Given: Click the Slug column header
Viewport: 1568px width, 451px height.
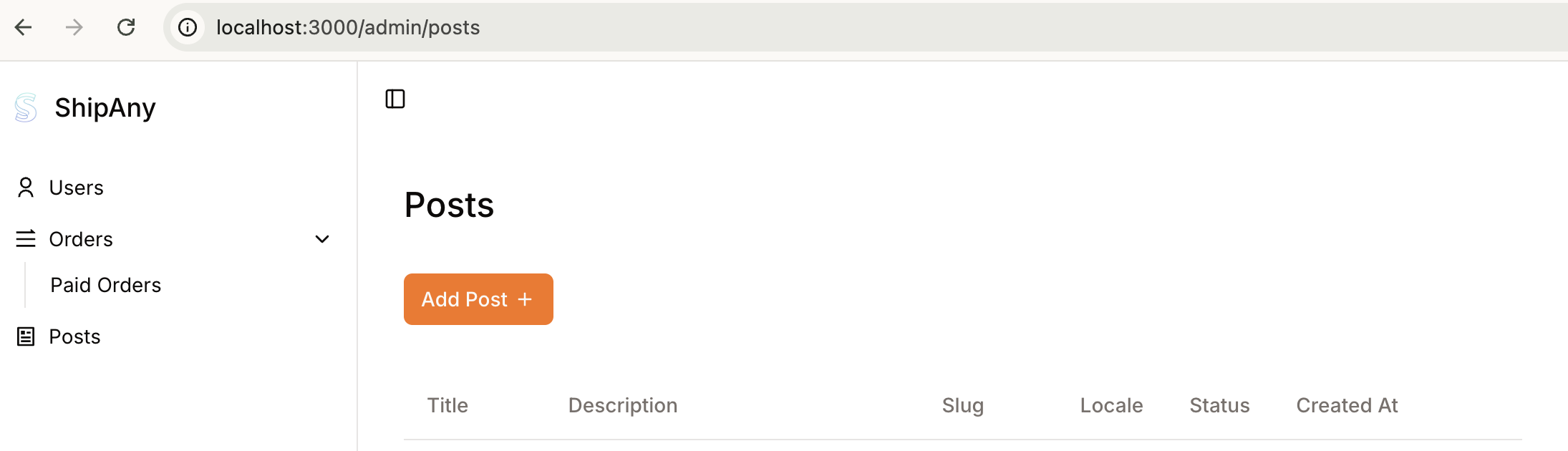Looking at the screenshot, I should [963, 405].
